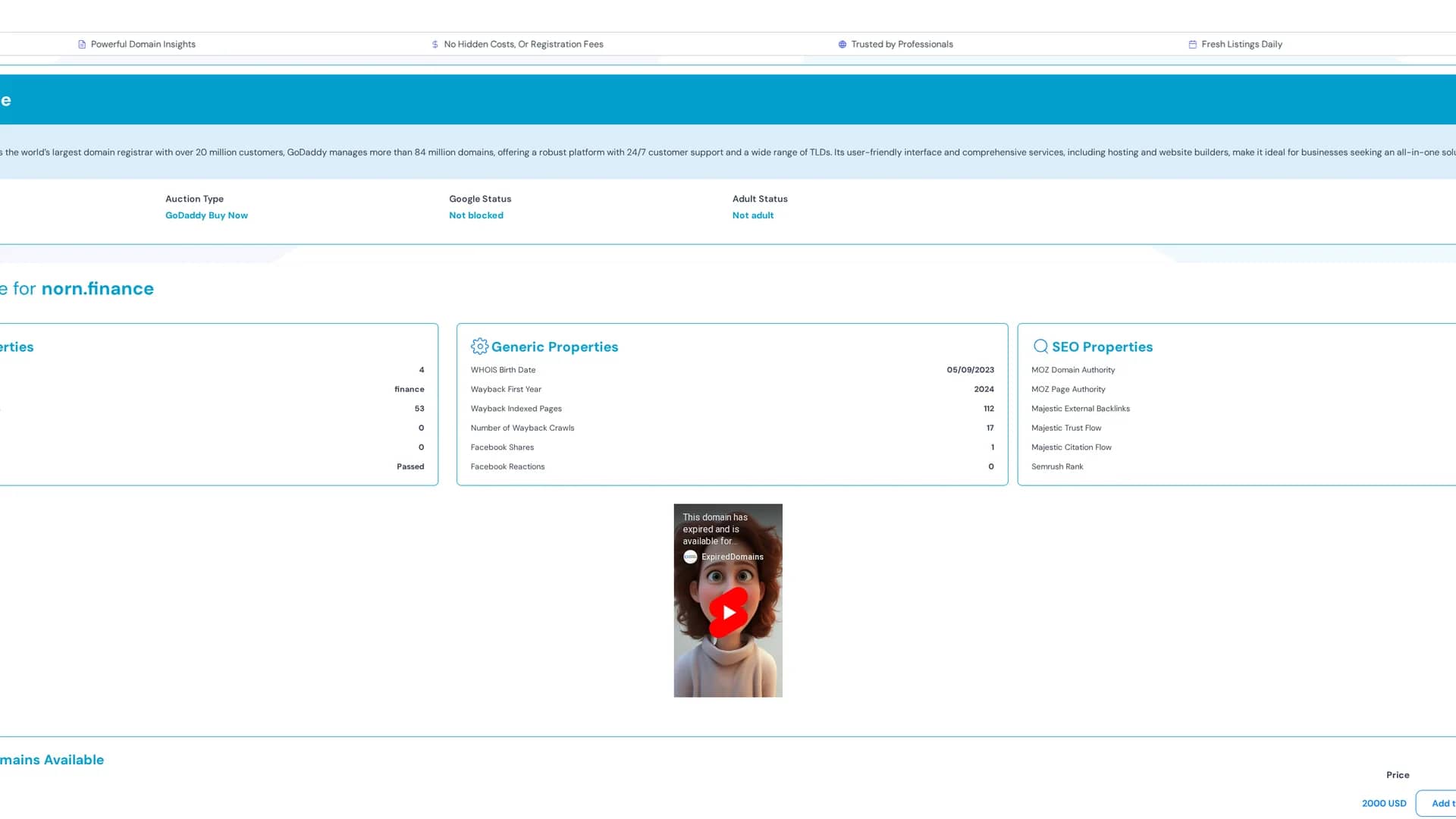Click the Number of Wayback Crawls label
Screen dimensions: 1456x819
point(522,428)
